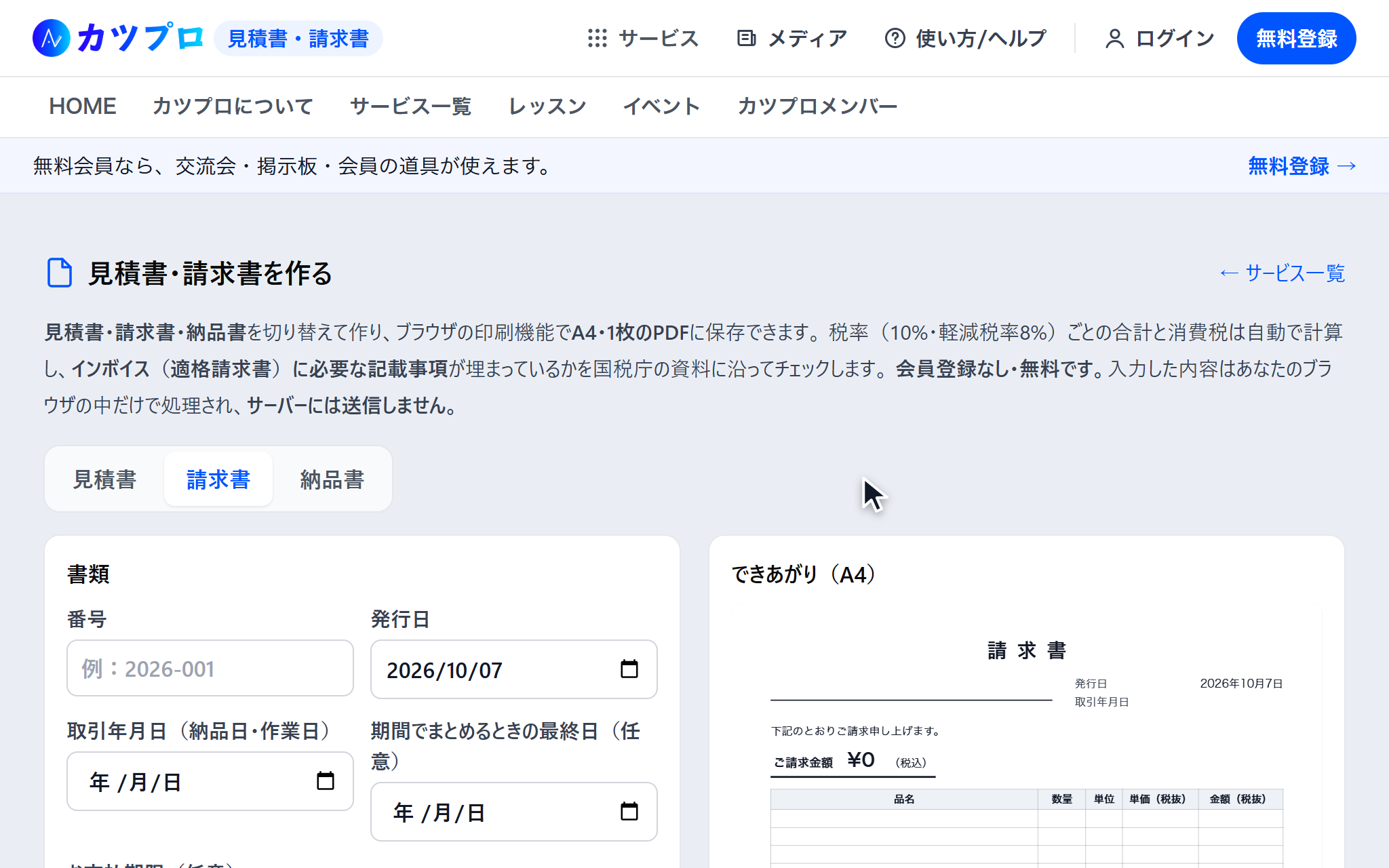Open calendar picker for 取引年月日
Image resolution: width=1389 pixels, height=868 pixels.
[x=326, y=781]
